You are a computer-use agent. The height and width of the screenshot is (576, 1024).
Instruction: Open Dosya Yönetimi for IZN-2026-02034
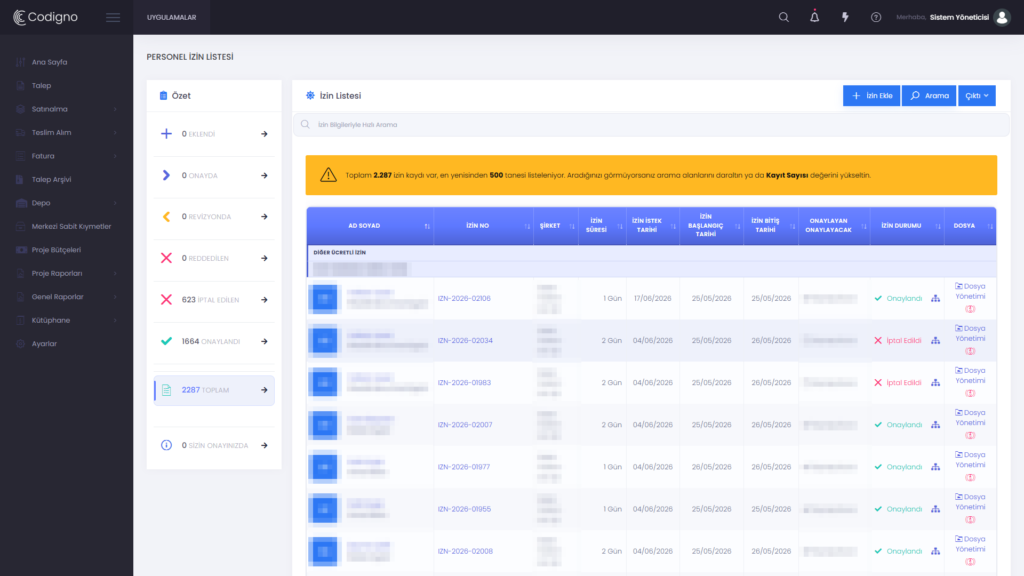970,334
